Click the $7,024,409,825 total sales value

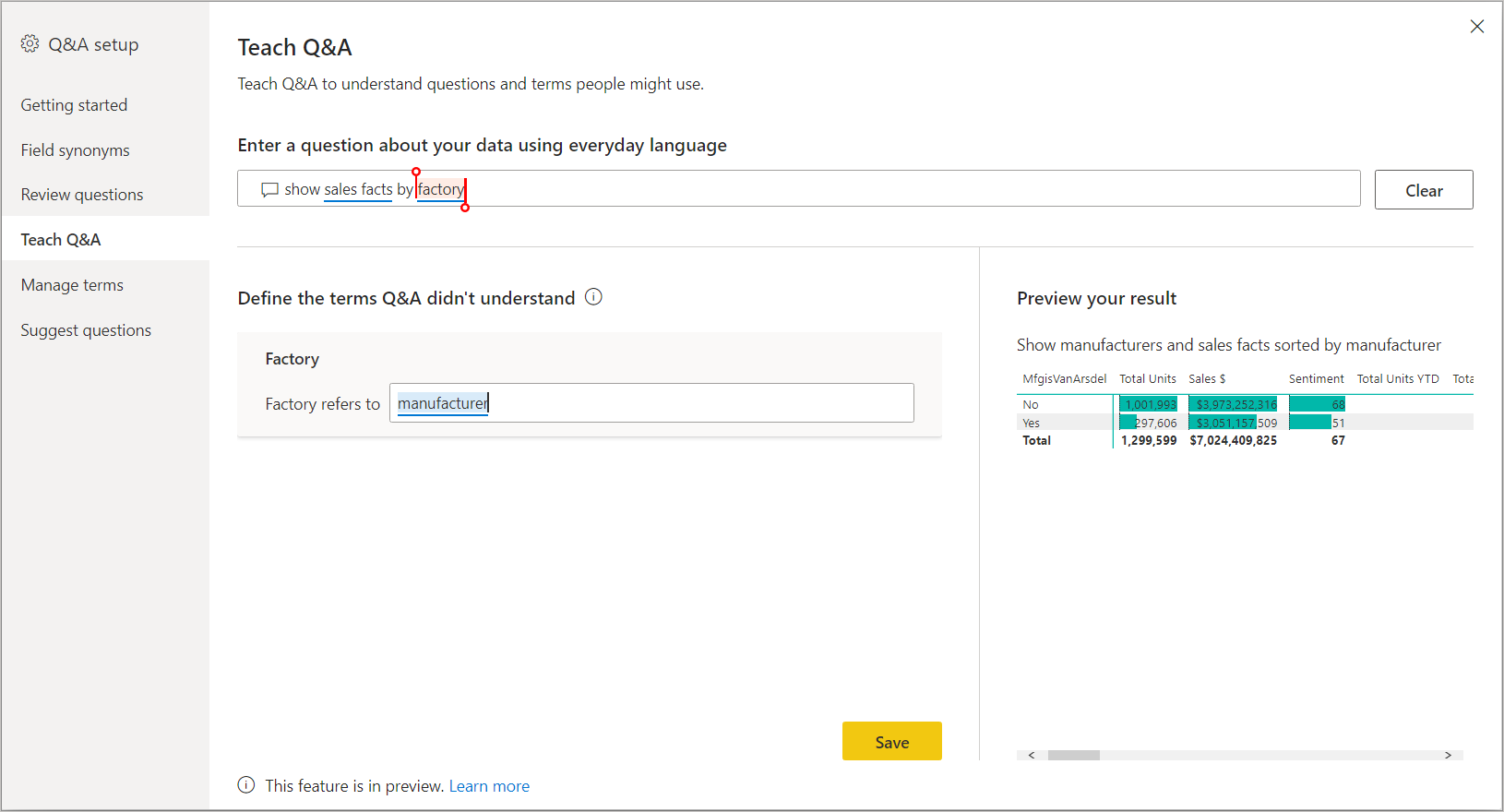point(1234,441)
